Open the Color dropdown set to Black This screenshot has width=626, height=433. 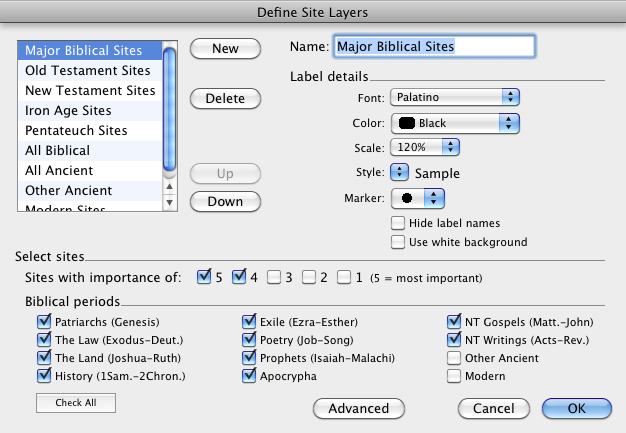(x=455, y=123)
